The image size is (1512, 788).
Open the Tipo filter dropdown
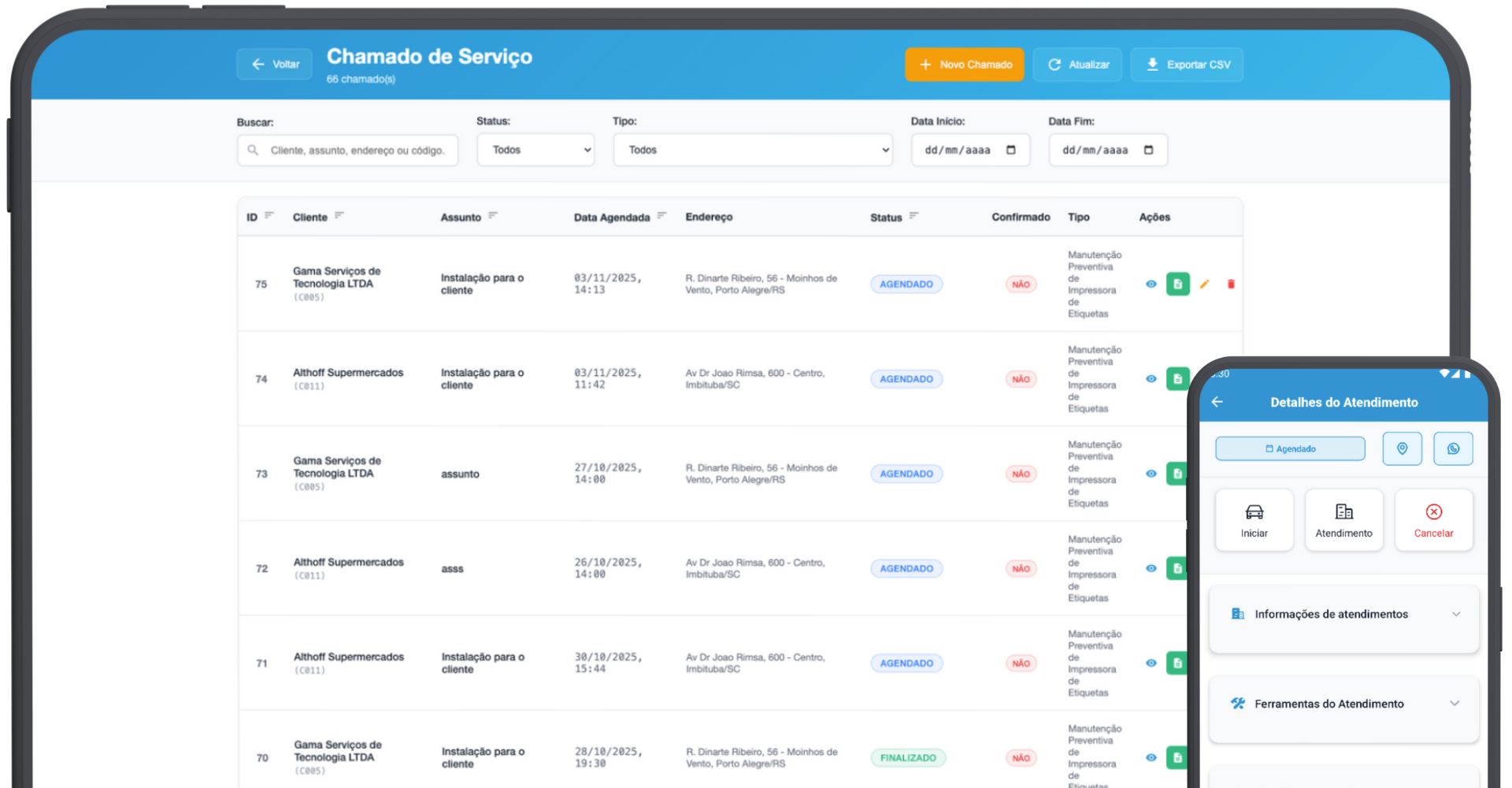point(752,150)
